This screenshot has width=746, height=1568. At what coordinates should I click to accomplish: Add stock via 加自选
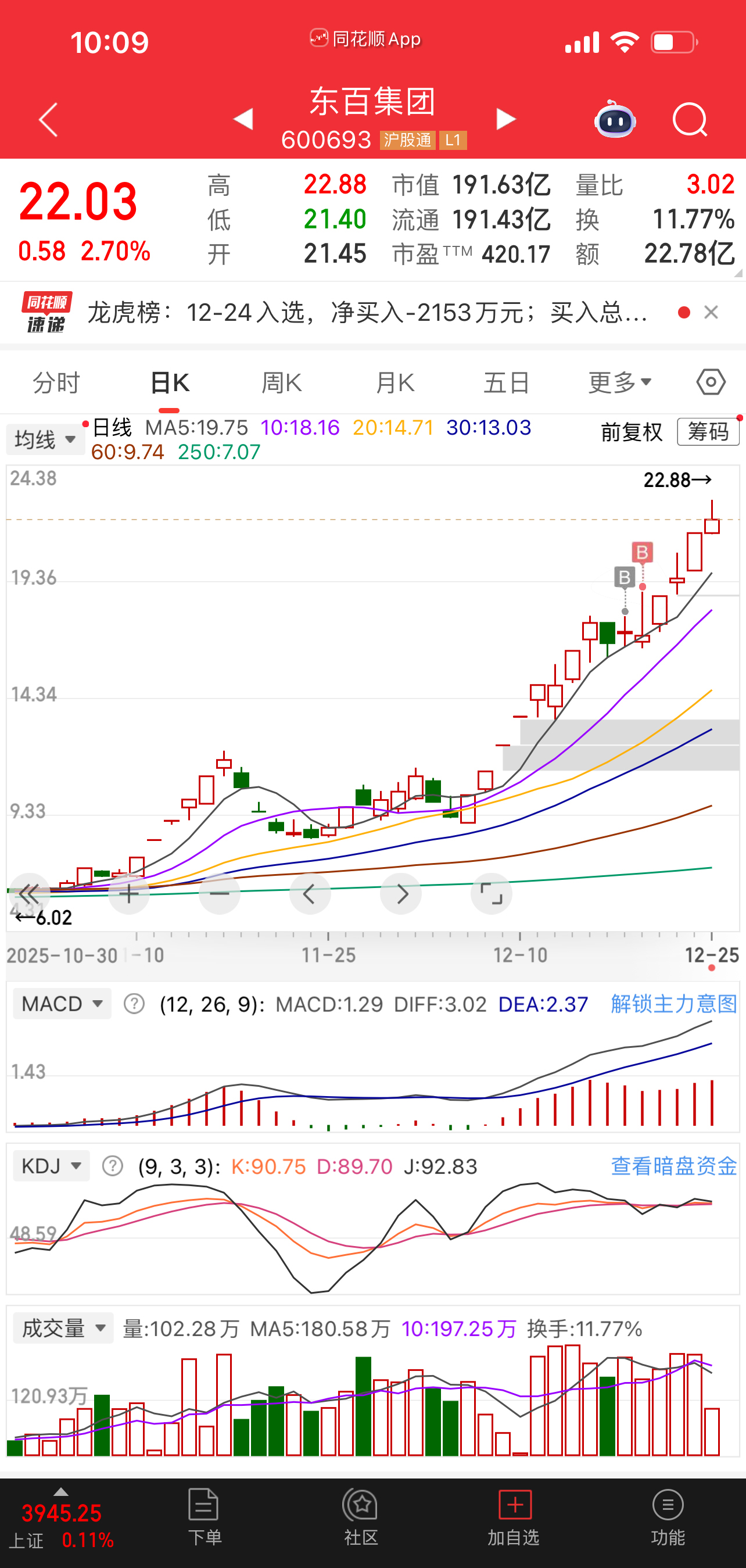514,1517
